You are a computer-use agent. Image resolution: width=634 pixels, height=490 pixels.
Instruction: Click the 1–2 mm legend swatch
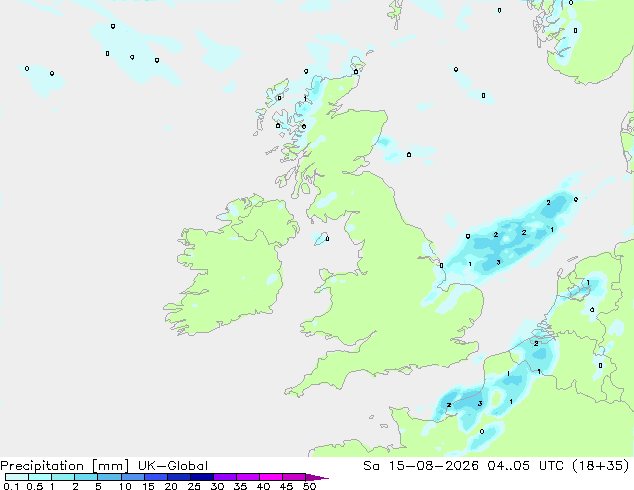tap(63, 477)
